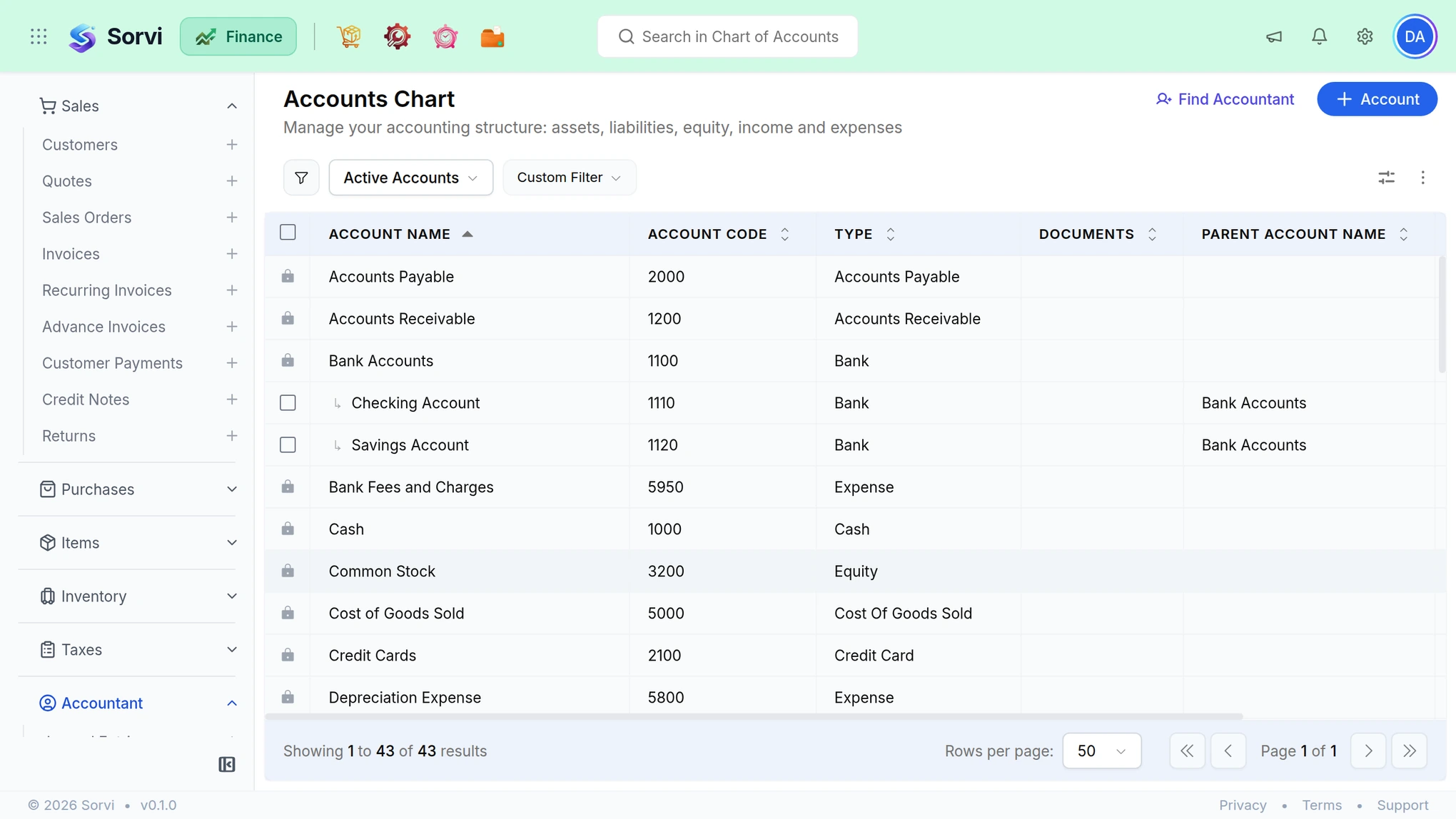The width and height of the screenshot is (1456, 819).
Task: Open DA user avatar menu
Action: click(x=1415, y=36)
